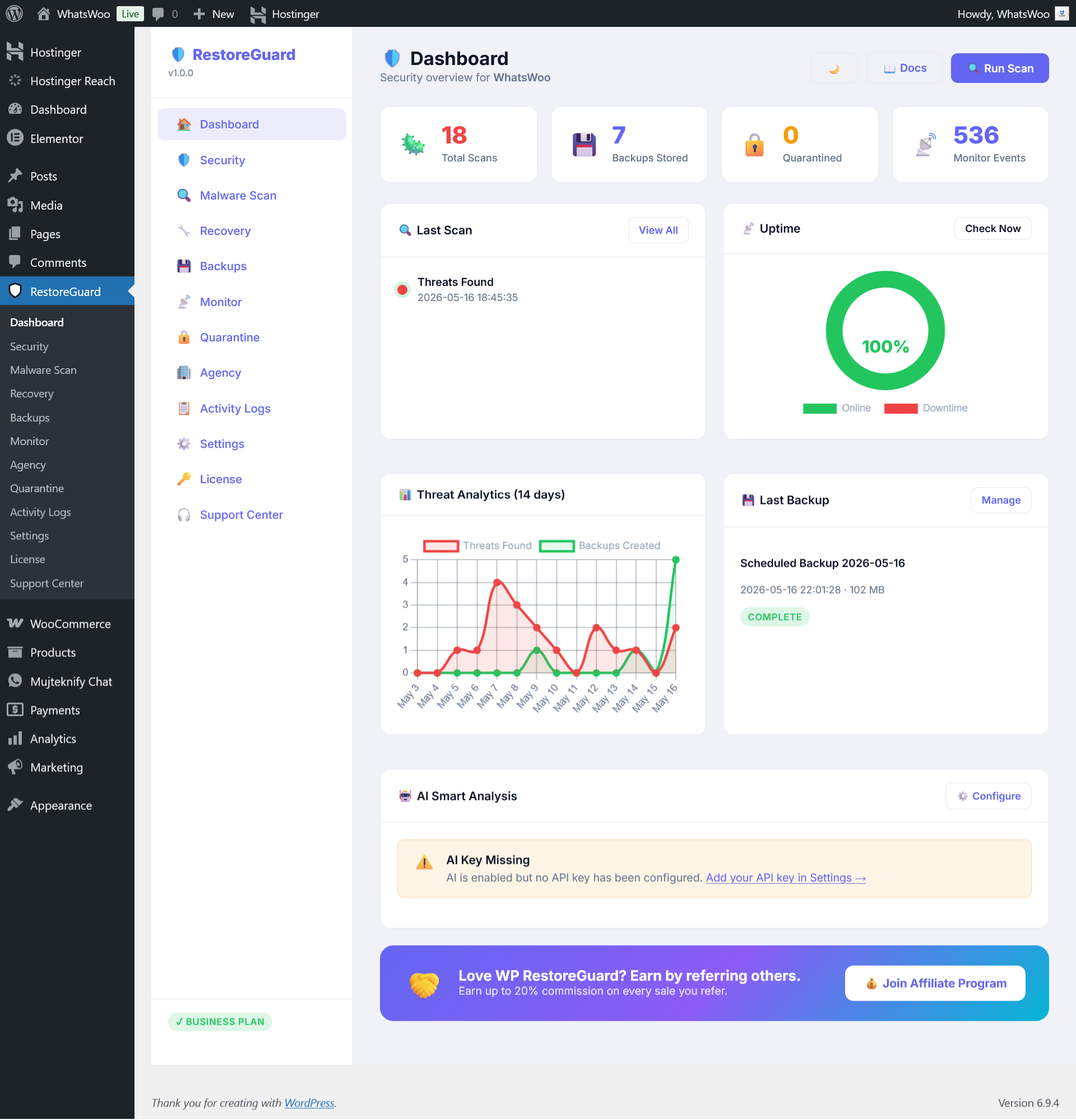Open the Hostinger menu in the admin bar
1076x1120 pixels.
click(x=285, y=13)
